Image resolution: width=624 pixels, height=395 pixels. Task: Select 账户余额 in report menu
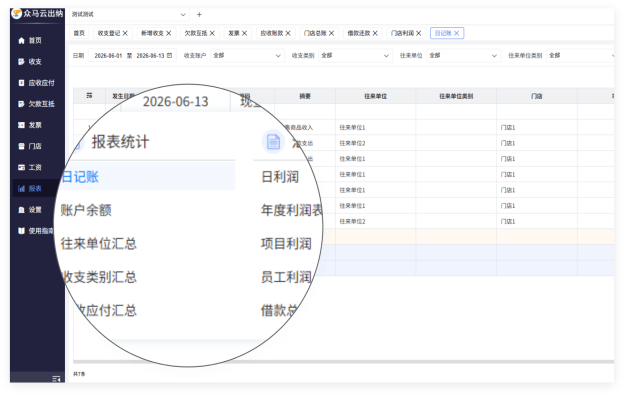point(86,210)
